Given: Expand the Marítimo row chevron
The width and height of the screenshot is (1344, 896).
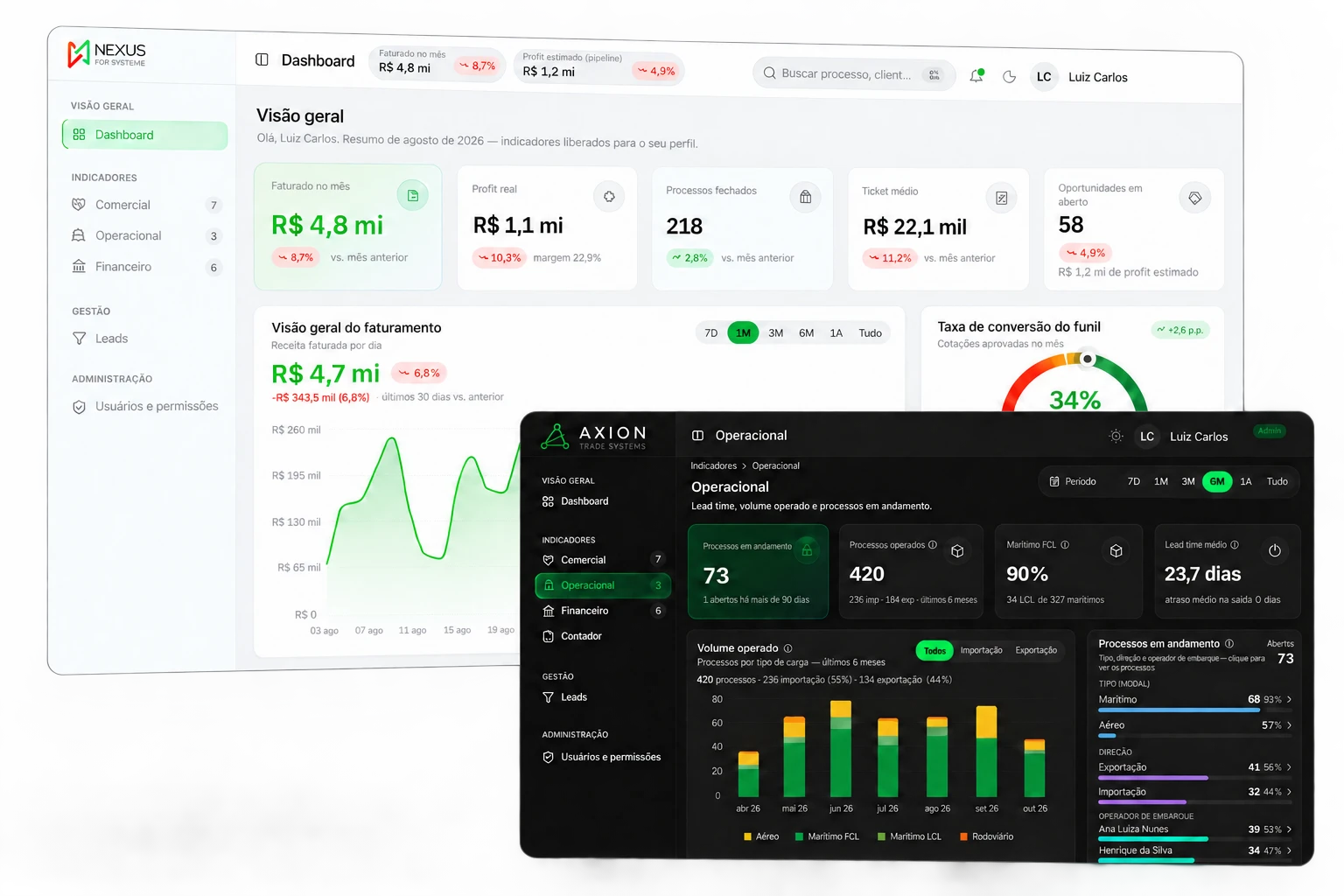Looking at the screenshot, I should 1289,700.
